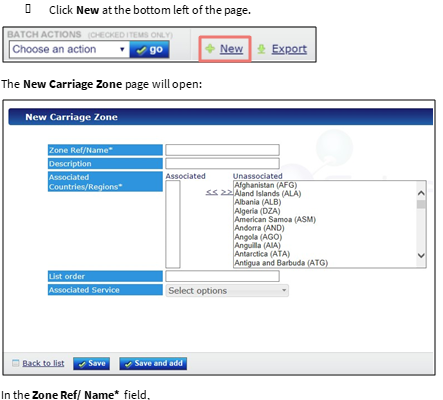This screenshot has width=443, height=400.
Task: Click the Unassociated list scroll down arrow
Action: point(421,256)
